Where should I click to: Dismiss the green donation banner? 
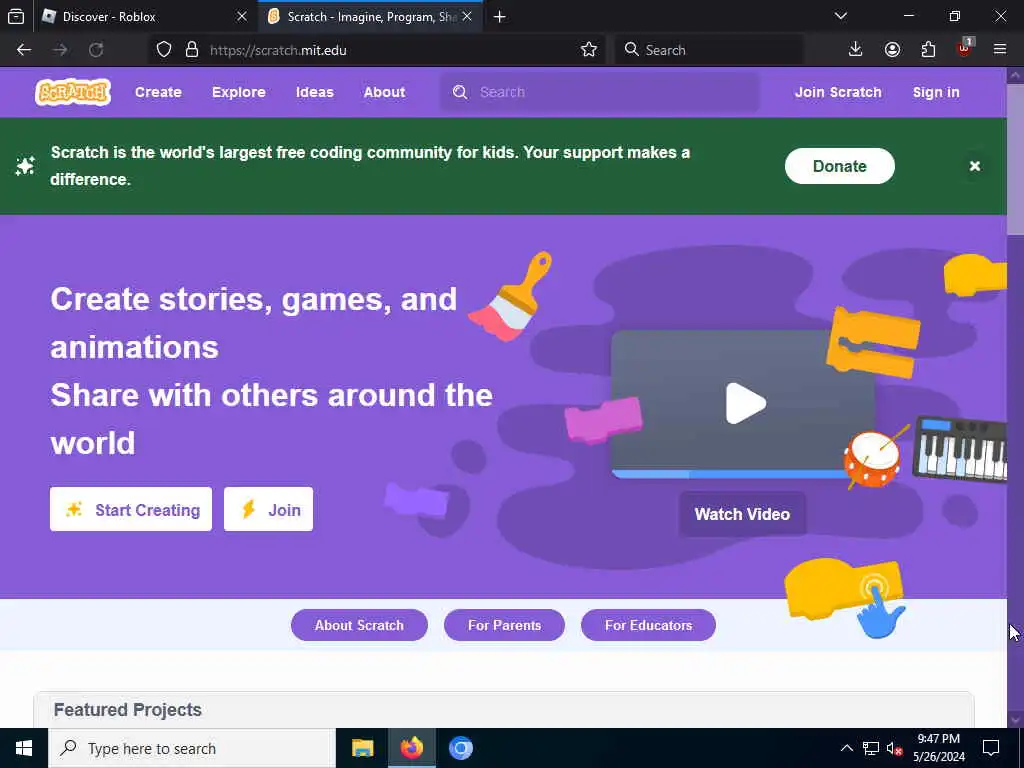pyautogui.click(x=974, y=166)
